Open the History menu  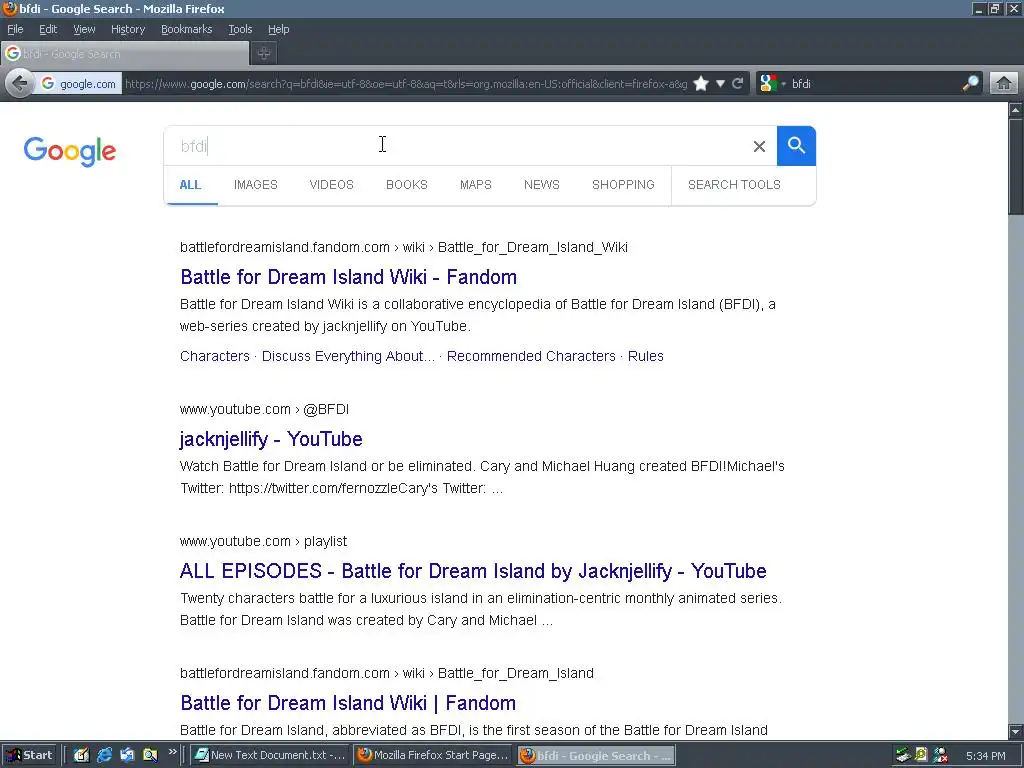[128, 29]
